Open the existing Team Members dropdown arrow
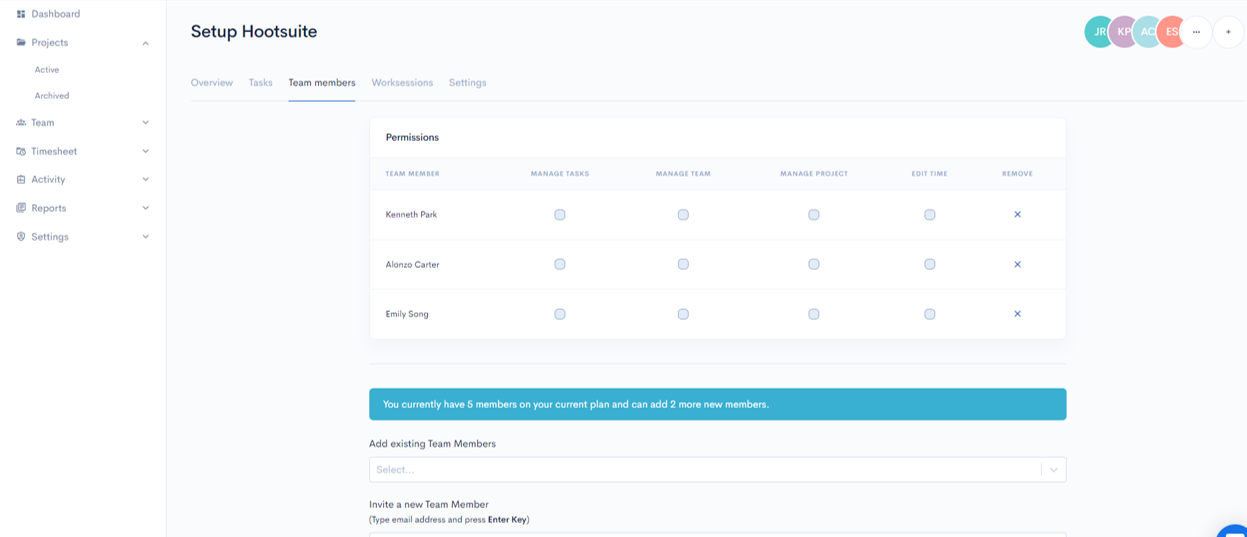This screenshot has height=537, width=1247. point(1053,470)
